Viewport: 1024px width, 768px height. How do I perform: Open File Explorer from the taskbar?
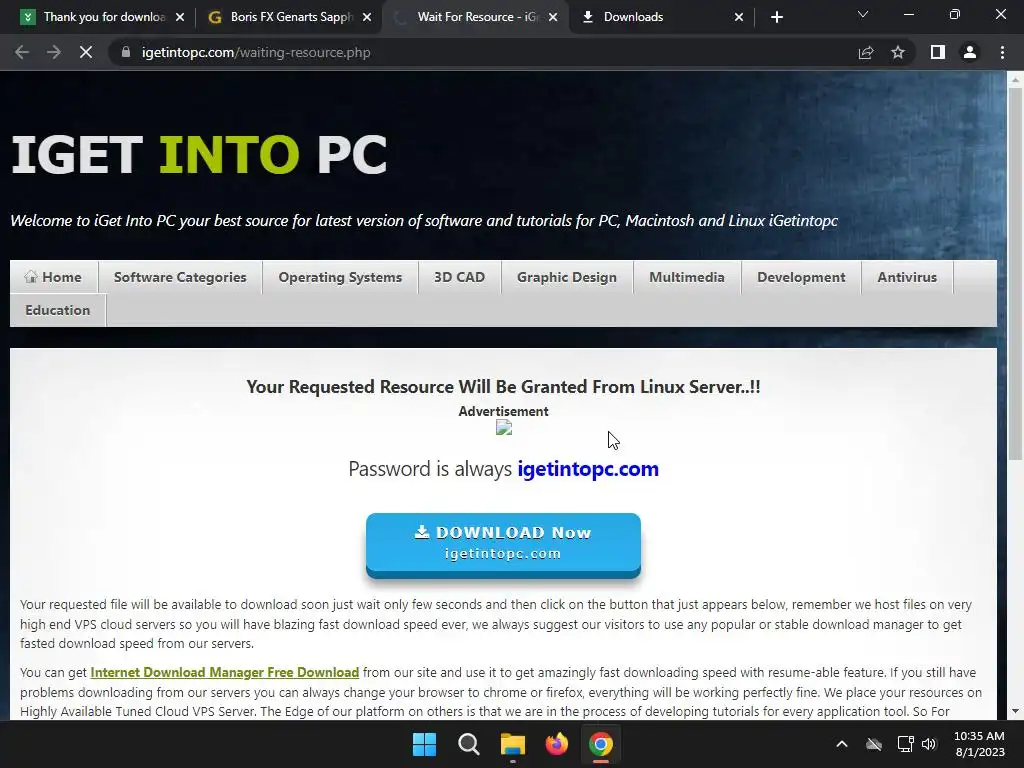tap(513, 744)
